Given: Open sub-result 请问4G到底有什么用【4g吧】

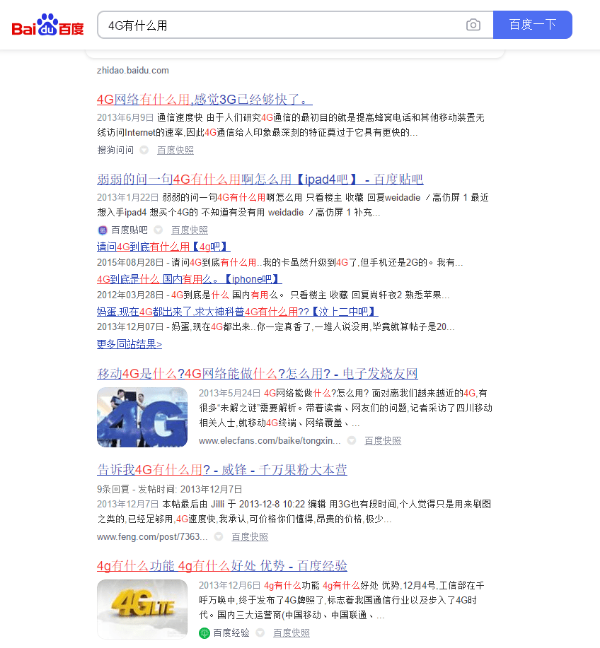Looking at the screenshot, I should [x=163, y=247].
